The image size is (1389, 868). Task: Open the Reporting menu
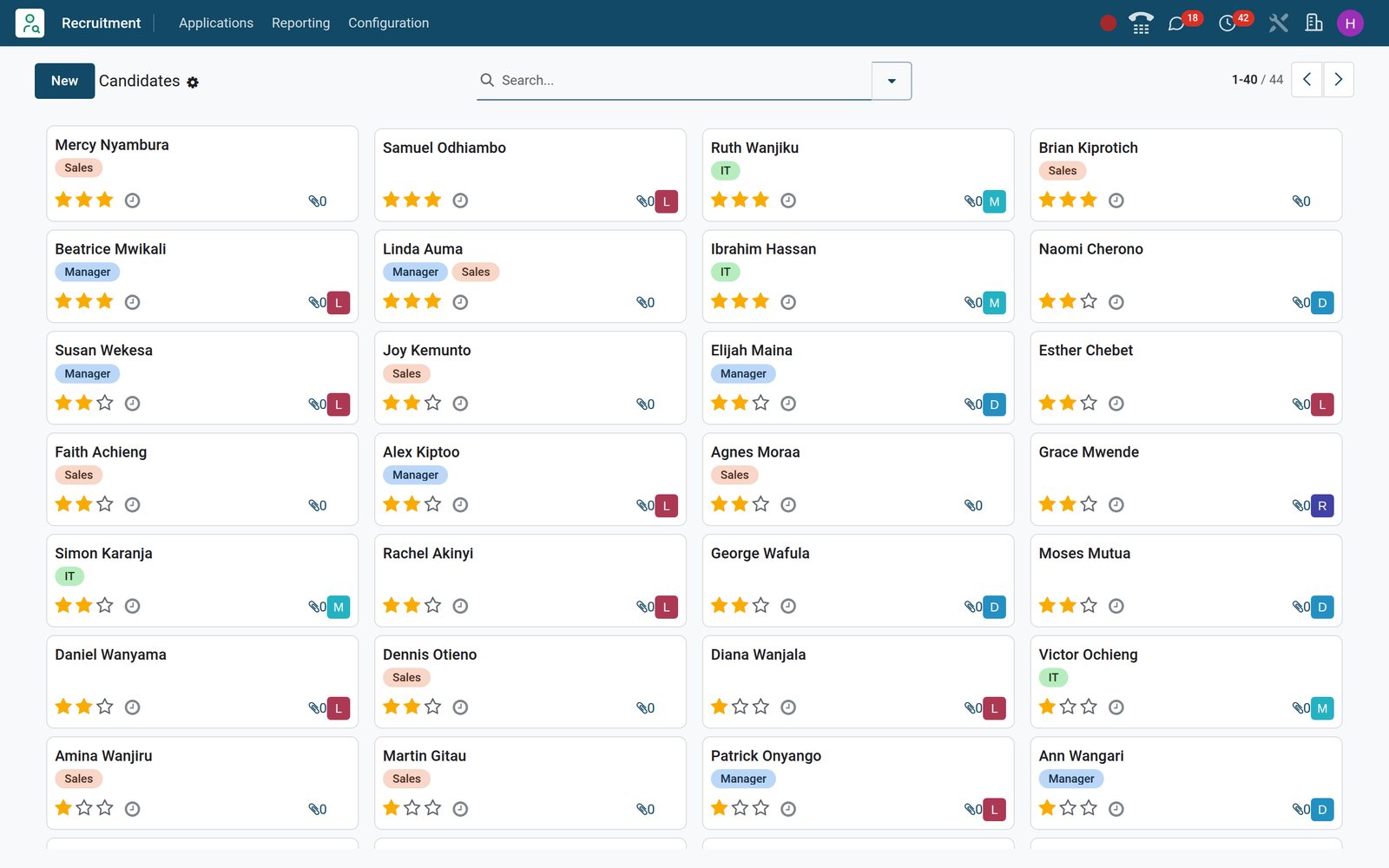pyautogui.click(x=300, y=23)
